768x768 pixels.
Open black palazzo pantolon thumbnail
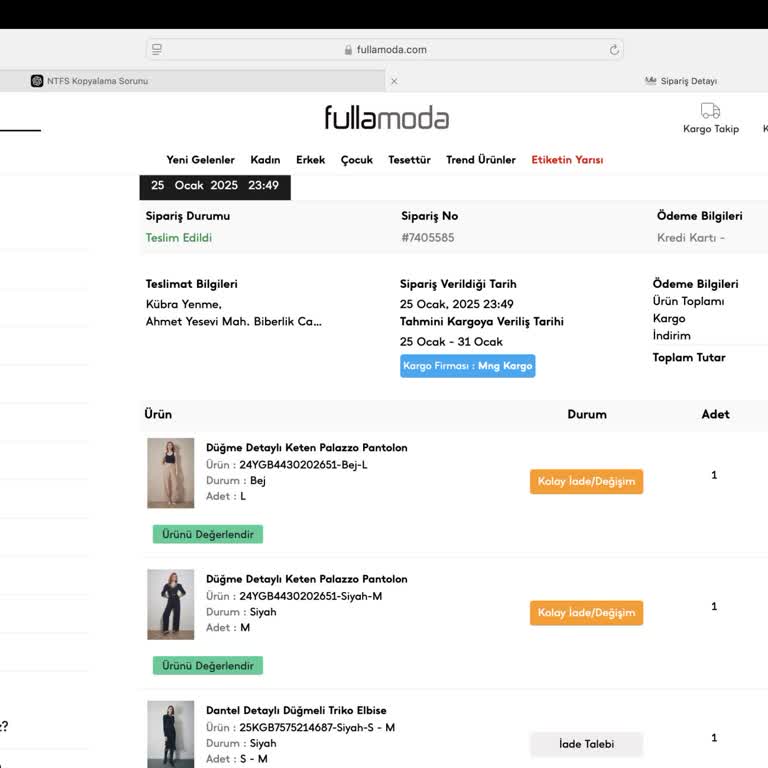pyautogui.click(x=170, y=604)
